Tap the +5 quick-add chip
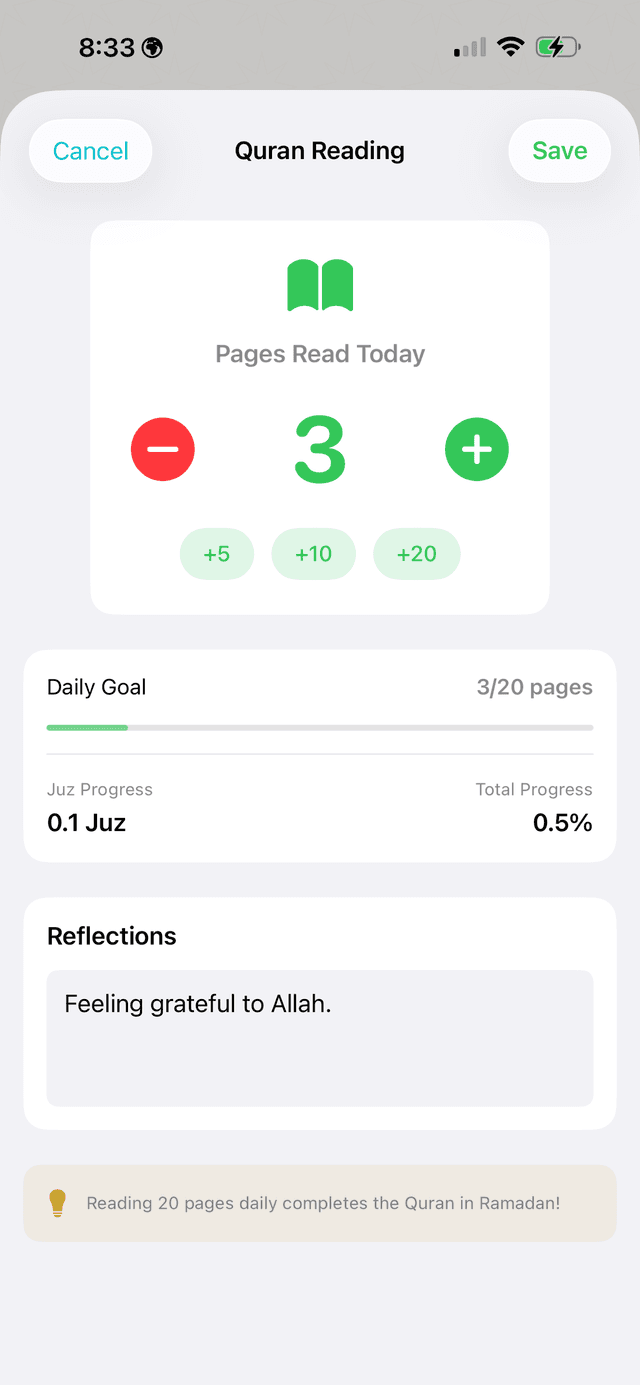Image resolution: width=640 pixels, height=1385 pixels. (x=217, y=553)
